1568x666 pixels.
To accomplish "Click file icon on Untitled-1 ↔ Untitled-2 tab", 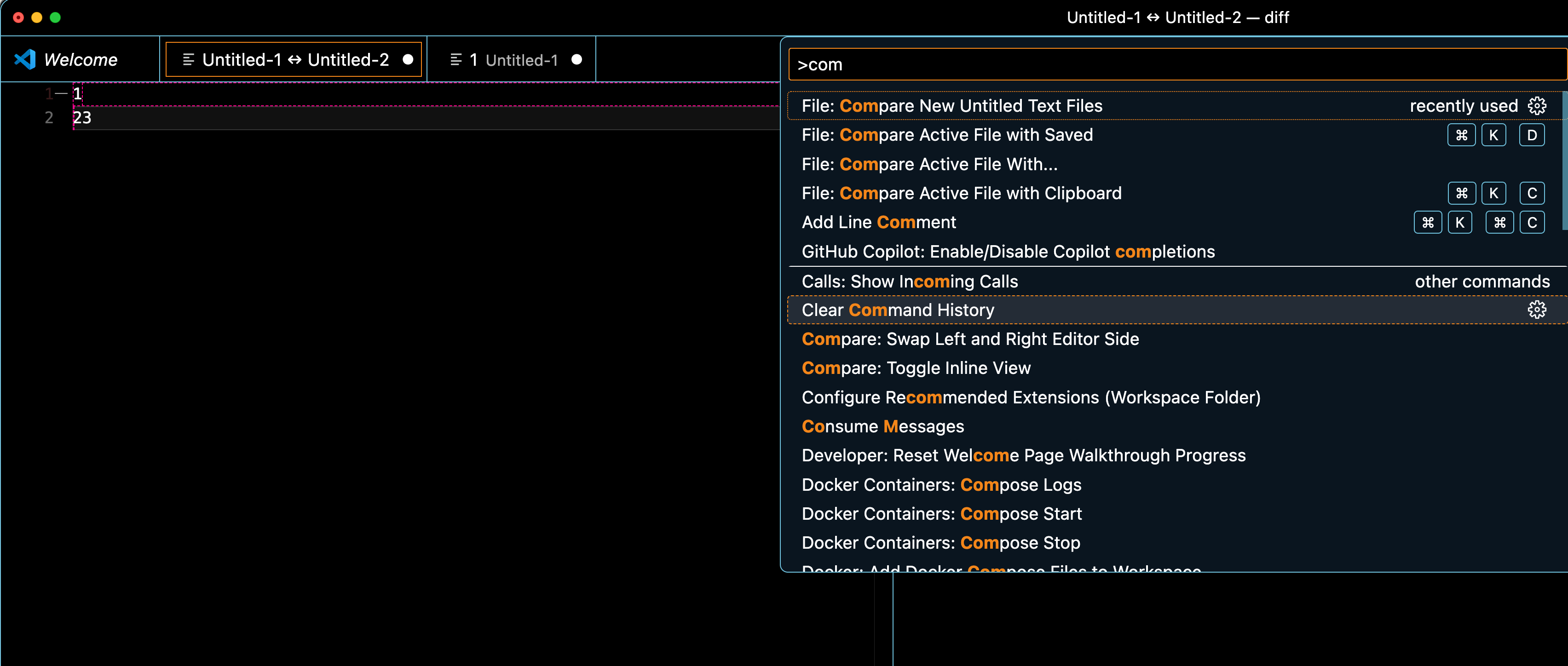I will (x=189, y=60).
